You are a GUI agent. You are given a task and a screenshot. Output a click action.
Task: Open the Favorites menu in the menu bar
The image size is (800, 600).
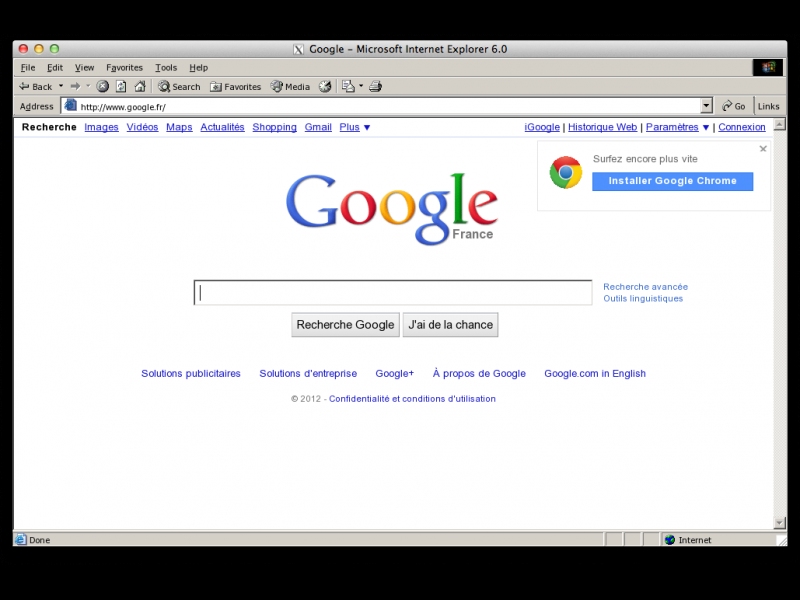point(124,67)
